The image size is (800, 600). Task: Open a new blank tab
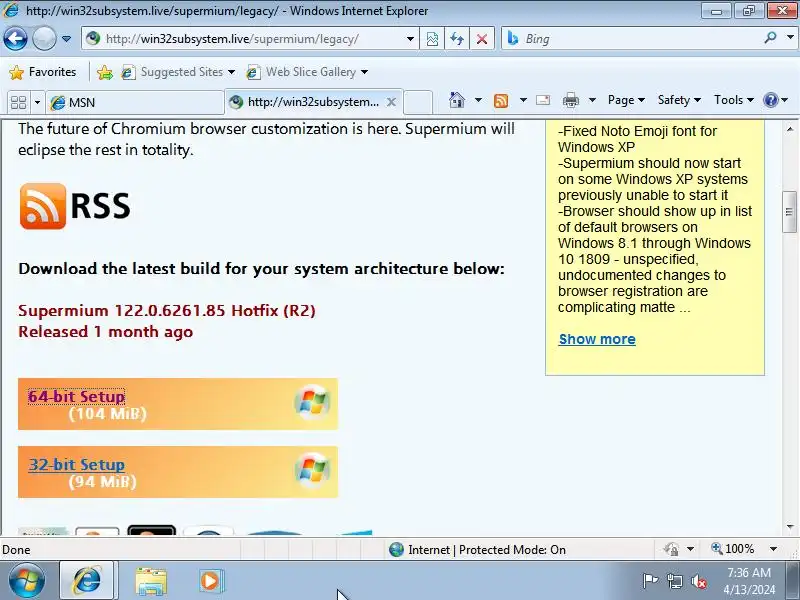418,102
